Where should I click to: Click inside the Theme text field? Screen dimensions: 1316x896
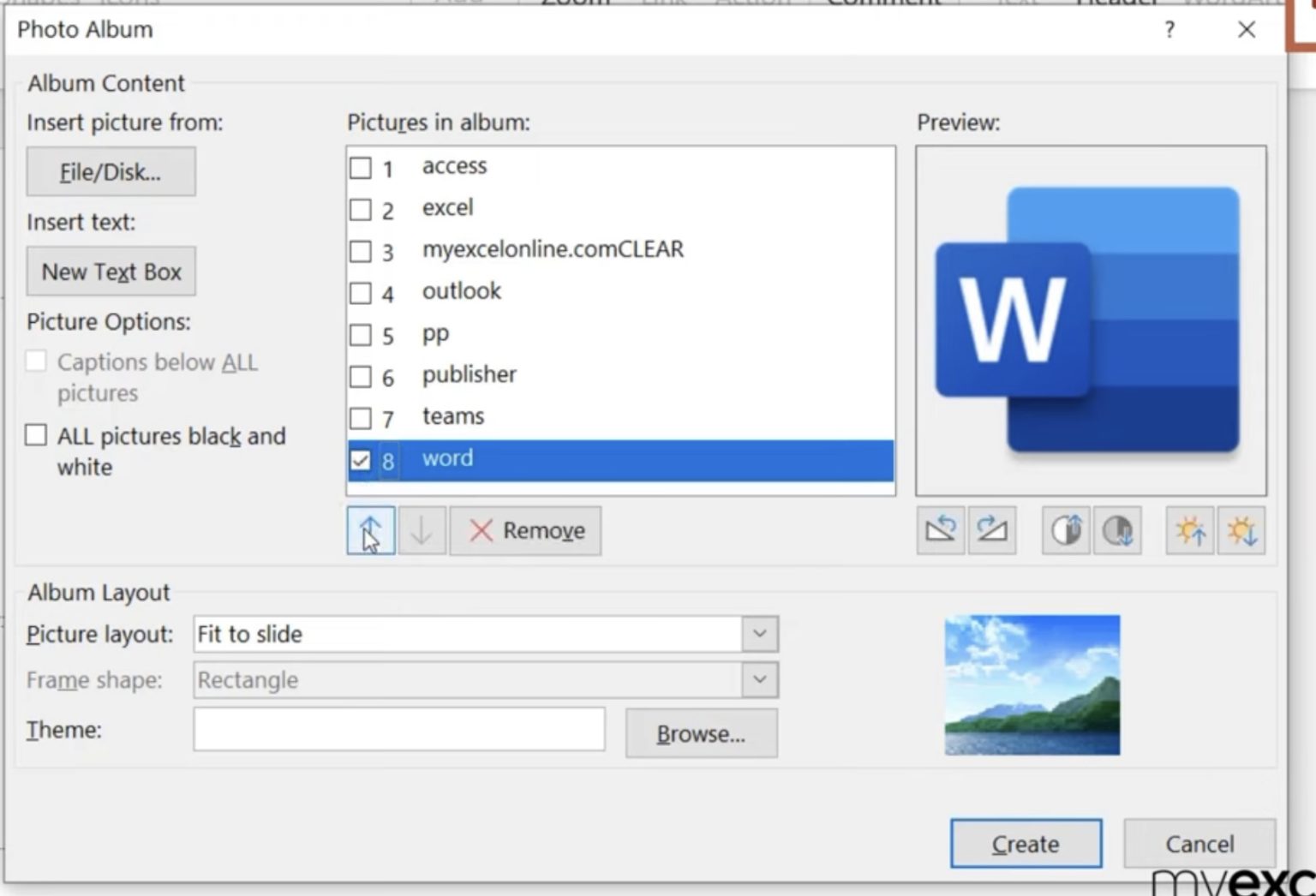tap(398, 729)
